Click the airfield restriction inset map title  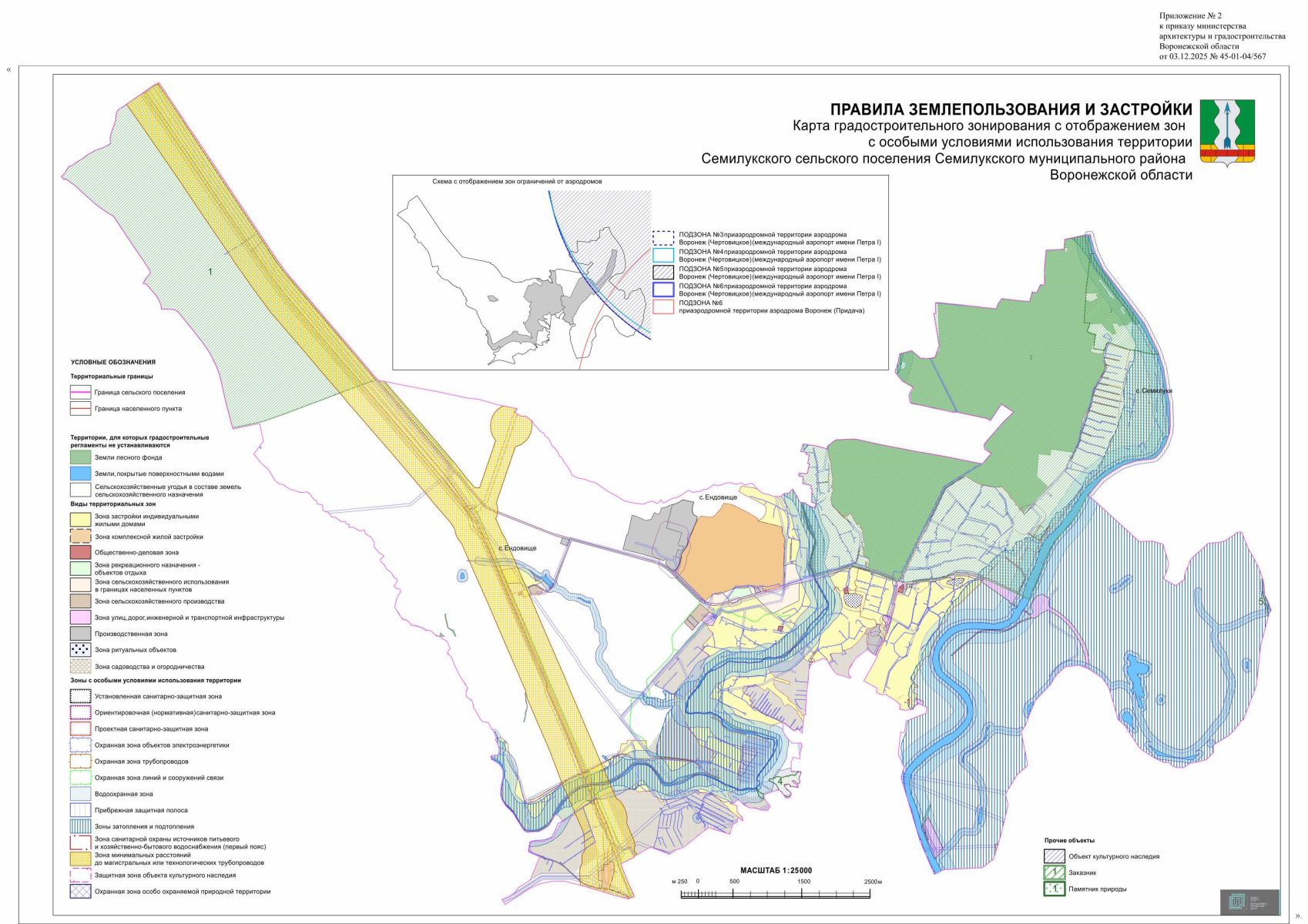tap(517, 182)
